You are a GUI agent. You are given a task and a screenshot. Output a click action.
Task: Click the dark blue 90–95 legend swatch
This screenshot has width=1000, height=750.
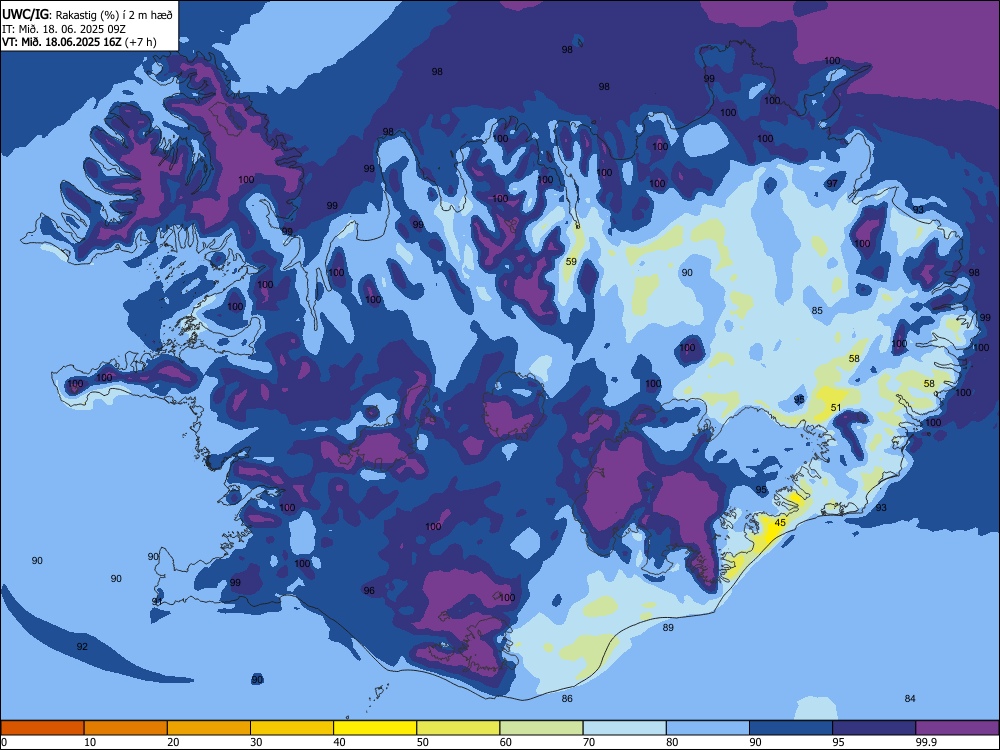click(791, 728)
